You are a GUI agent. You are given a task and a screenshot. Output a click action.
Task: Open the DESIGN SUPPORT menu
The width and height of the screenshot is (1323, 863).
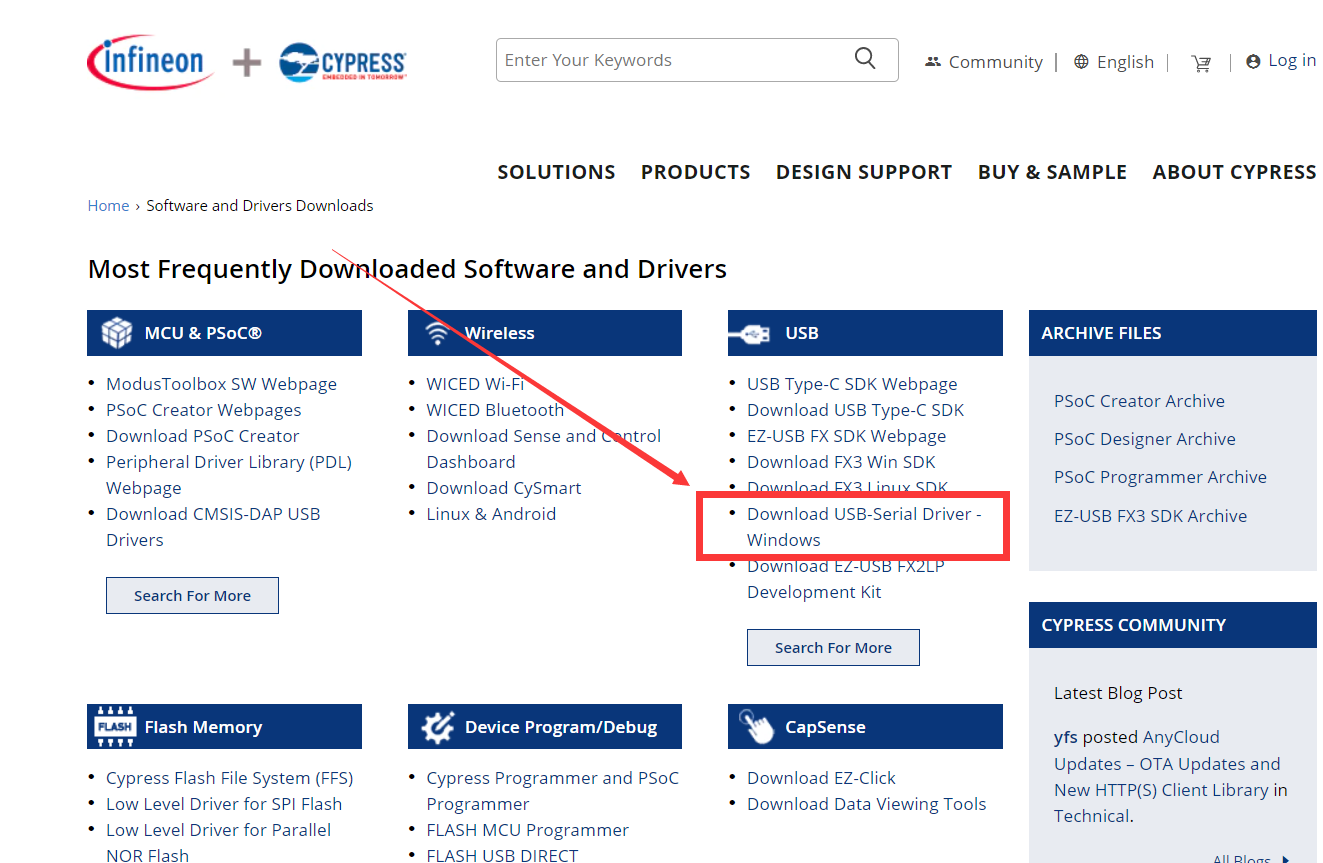[864, 172]
